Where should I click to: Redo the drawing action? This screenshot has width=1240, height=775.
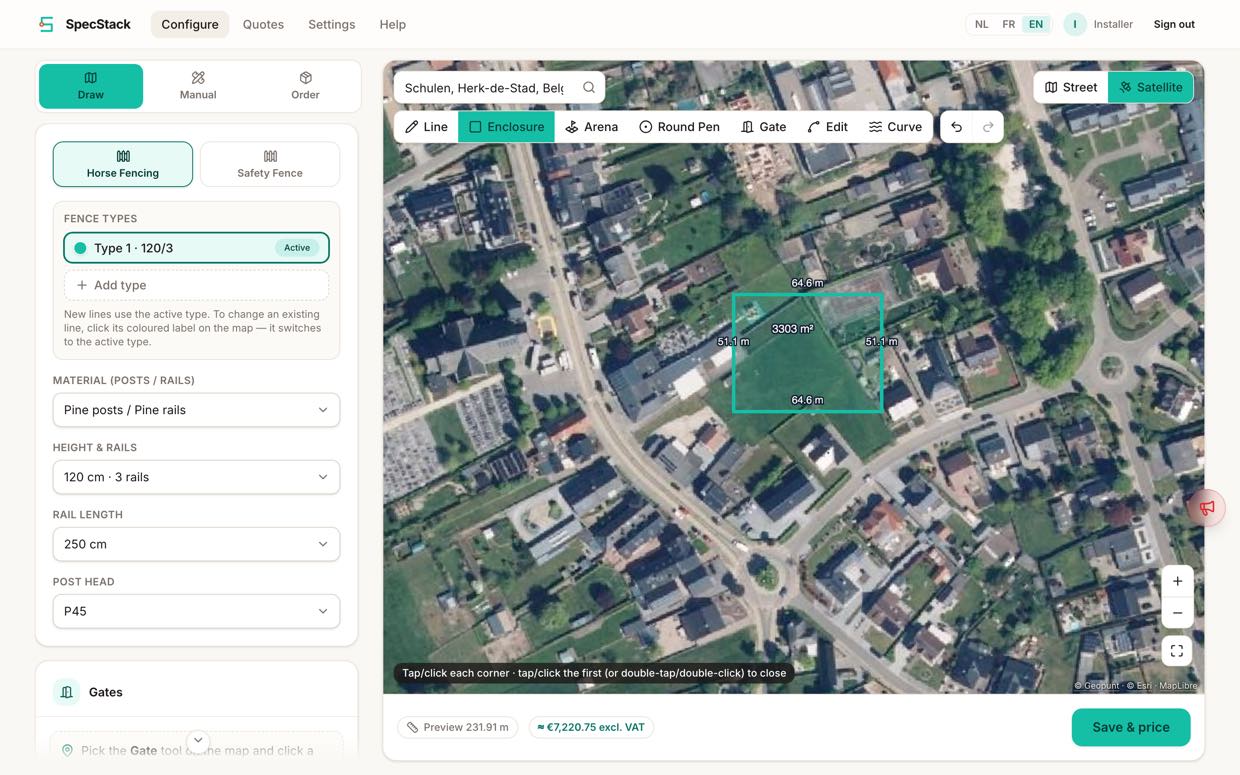click(988, 127)
